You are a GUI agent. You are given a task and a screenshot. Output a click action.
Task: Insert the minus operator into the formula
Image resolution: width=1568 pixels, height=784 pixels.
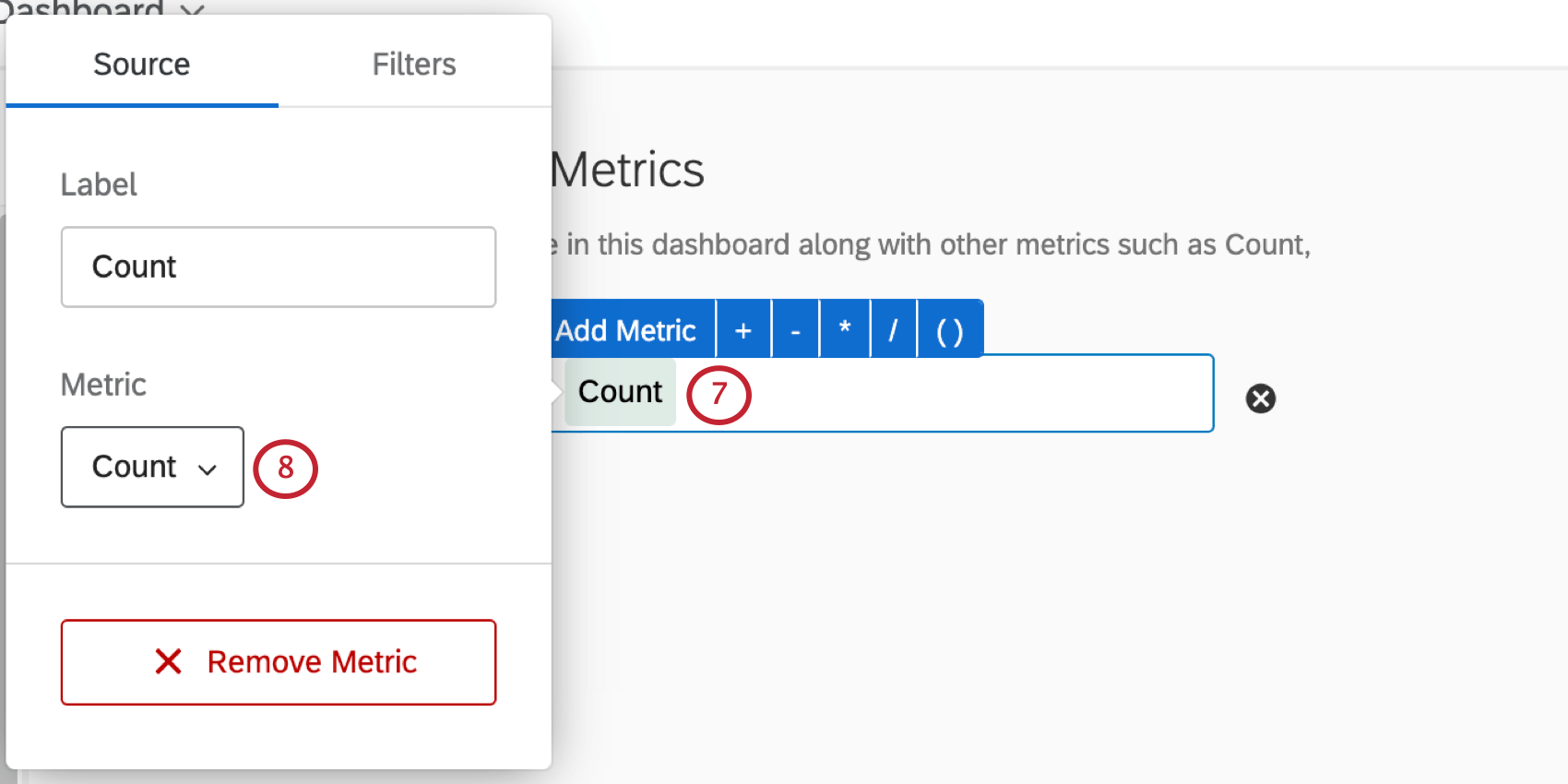pyautogui.click(x=795, y=329)
